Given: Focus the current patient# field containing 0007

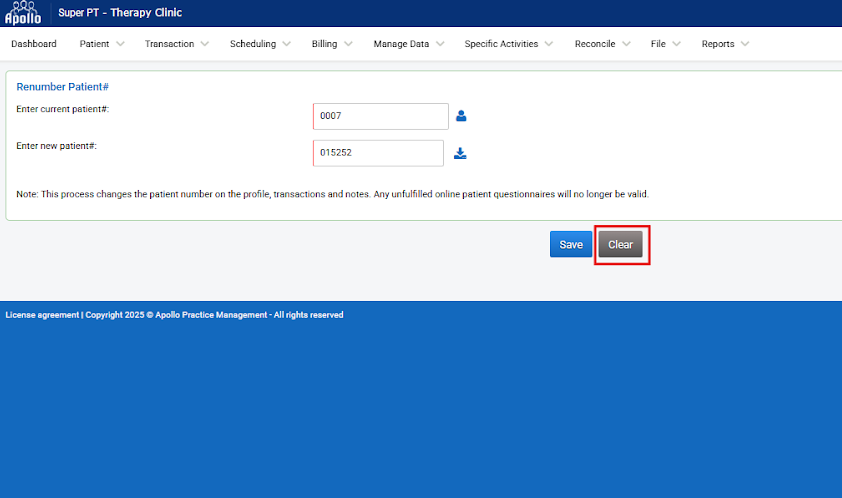Looking at the screenshot, I should pyautogui.click(x=380, y=116).
